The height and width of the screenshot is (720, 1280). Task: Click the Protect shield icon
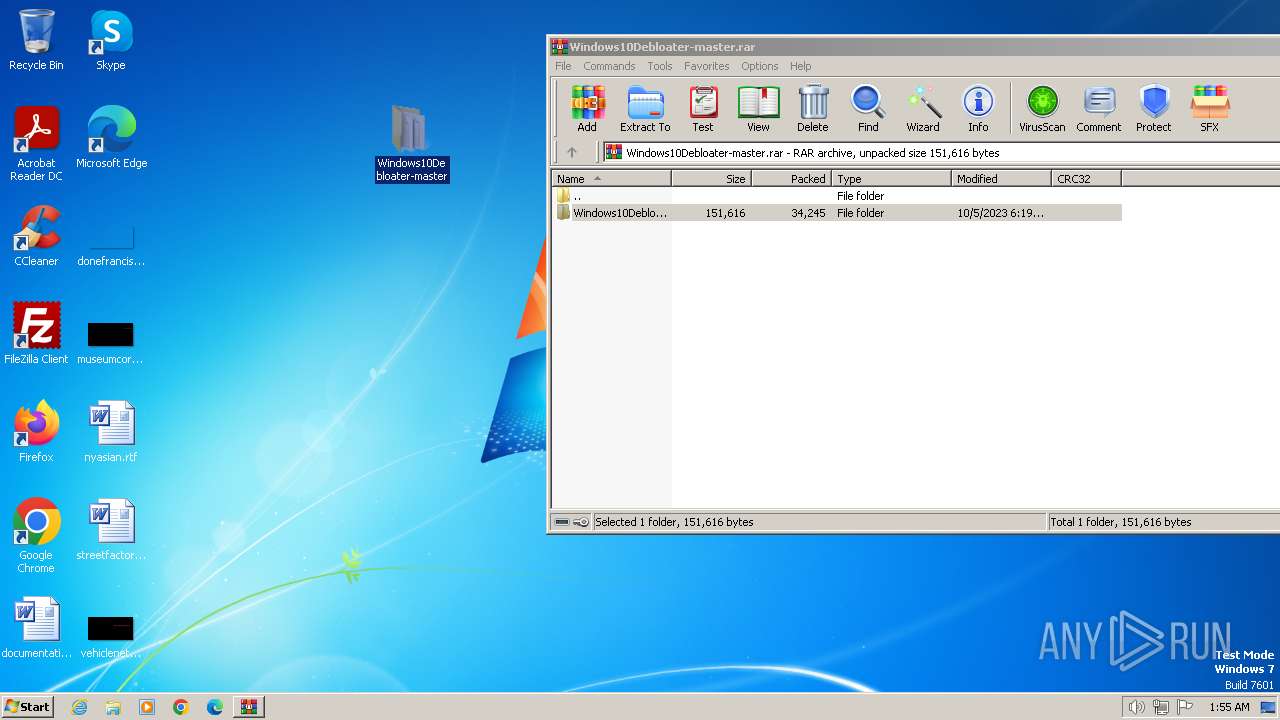[x=1154, y=108]
